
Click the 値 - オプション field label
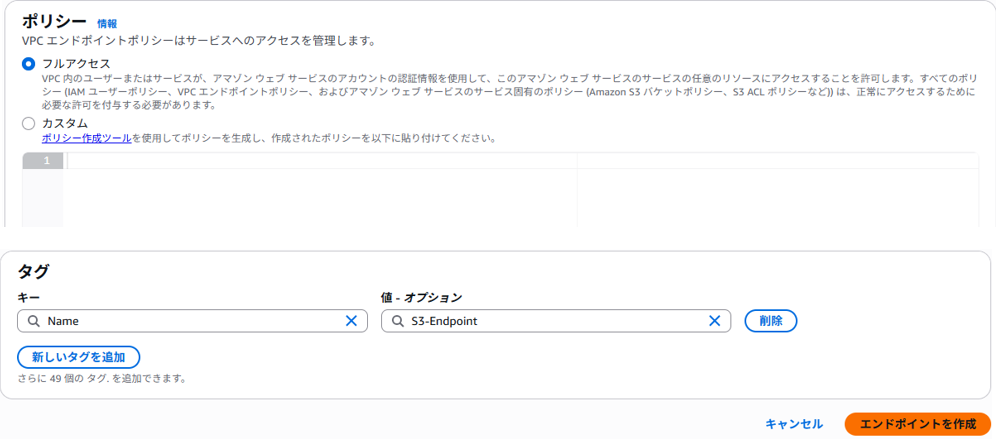(421, 297)
